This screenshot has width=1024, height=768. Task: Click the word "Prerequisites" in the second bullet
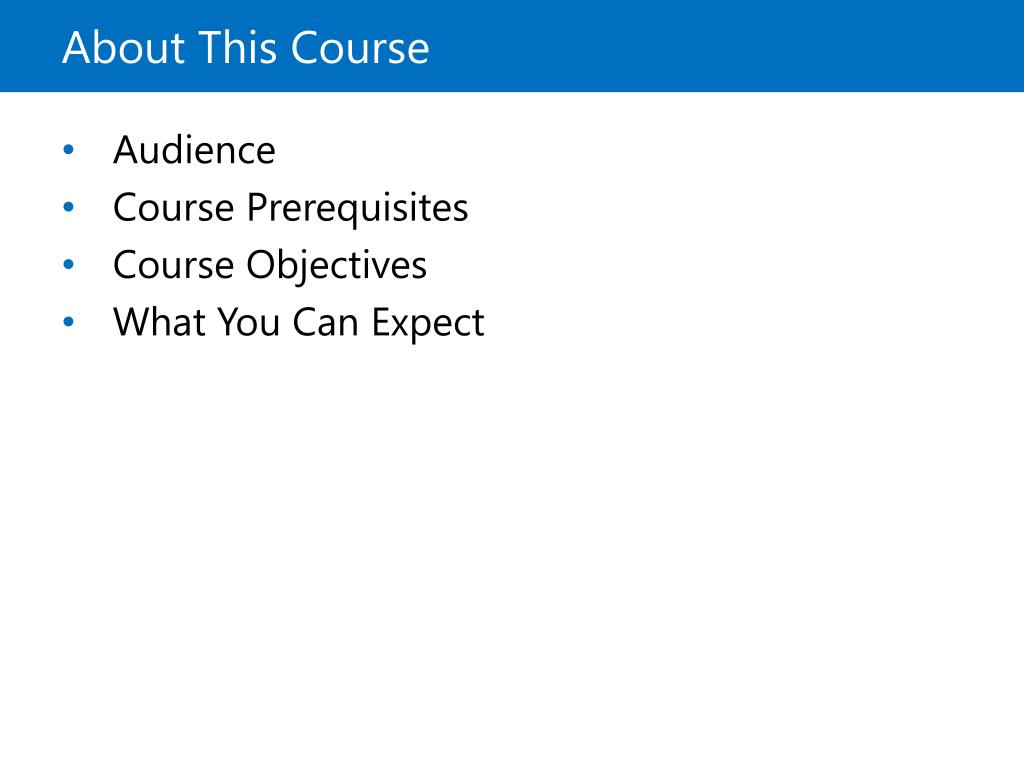click(x=358, y=208)
